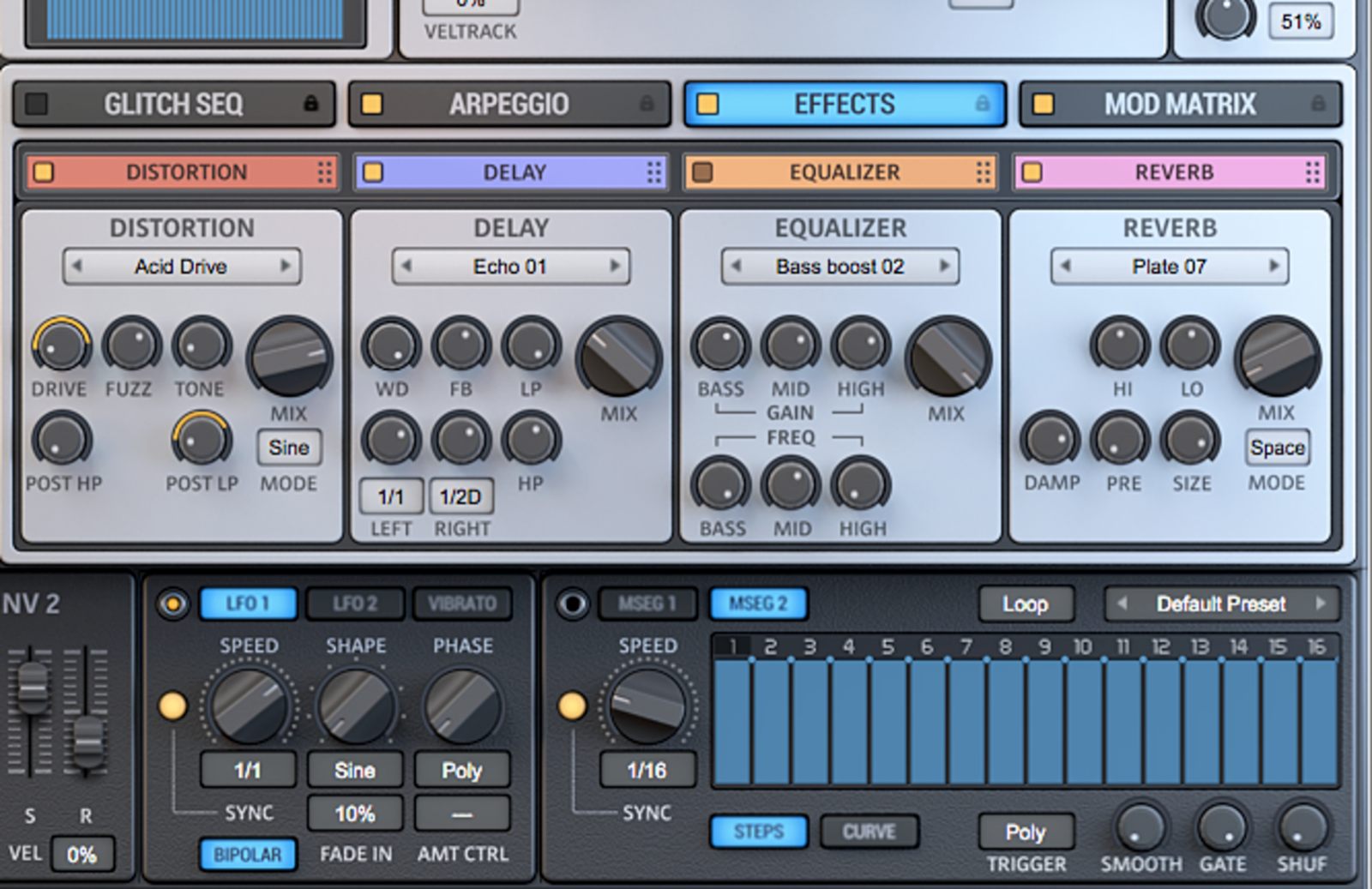Select previous Reverb preset before Plate 07

coord(1066,267)
